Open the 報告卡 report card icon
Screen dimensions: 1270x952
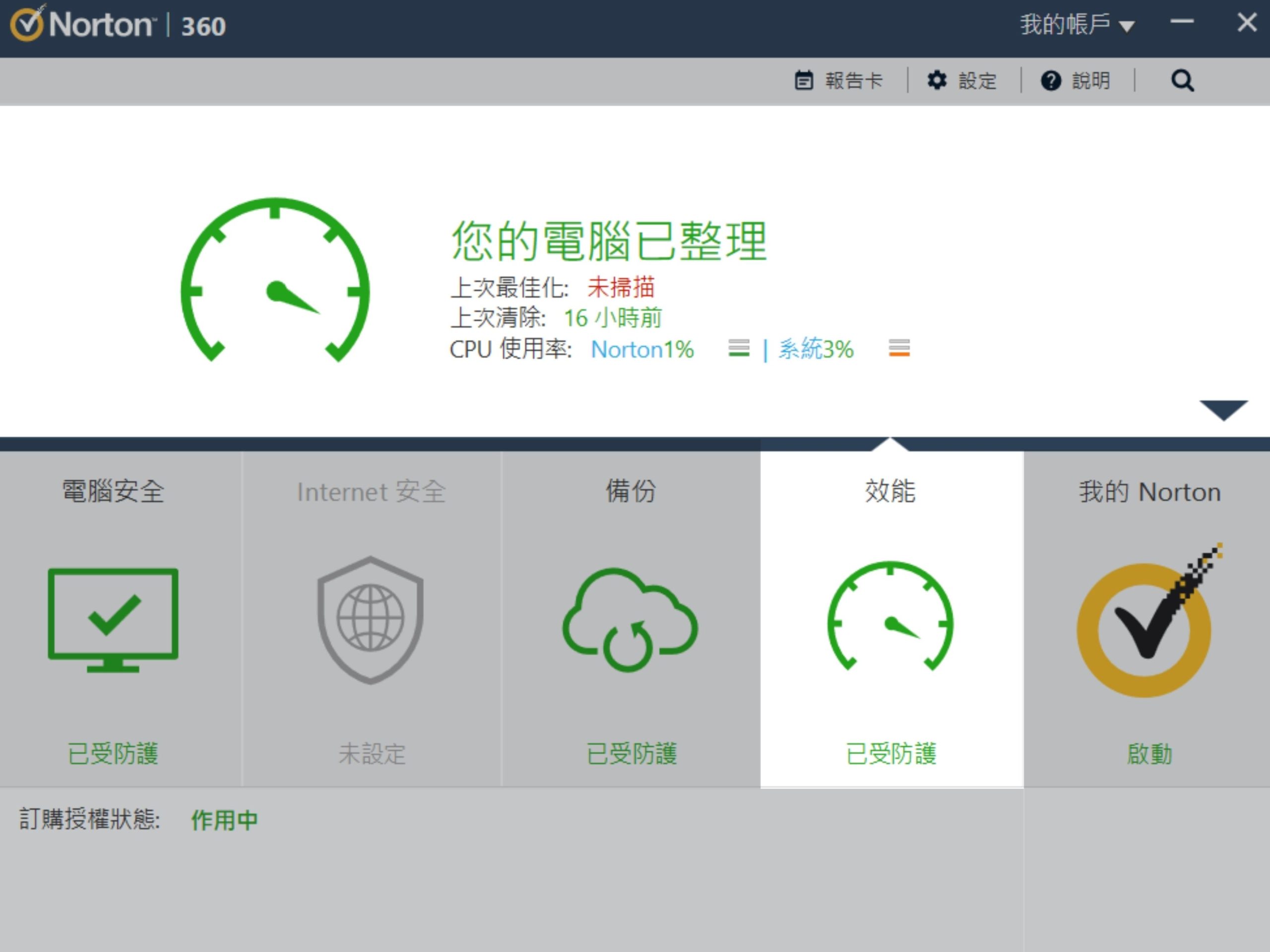coord(803,80)
